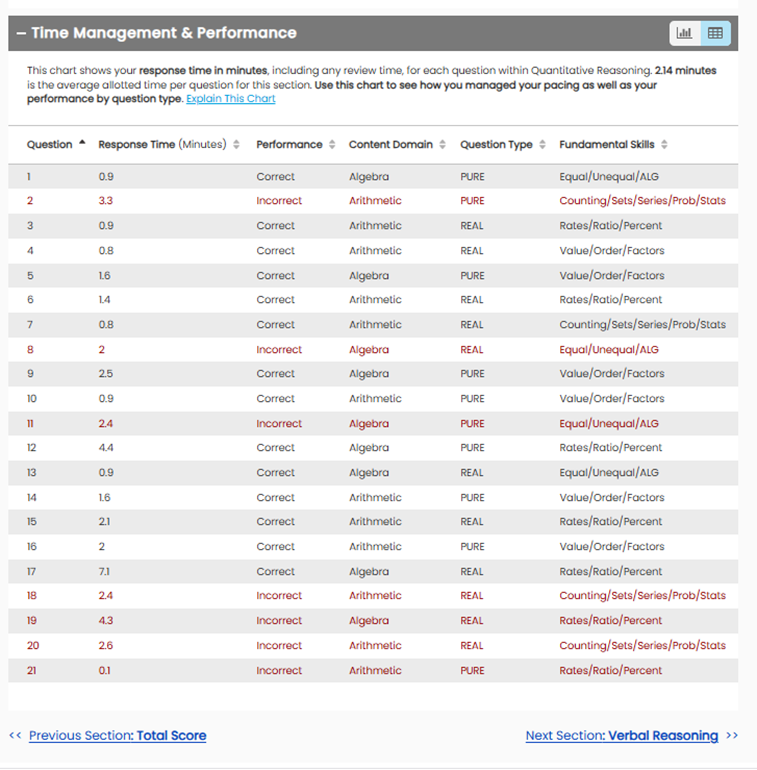Screen dimensions: 757x770
Task: Click the right double-chevron next icon
Action: click(x=732, y=736)
